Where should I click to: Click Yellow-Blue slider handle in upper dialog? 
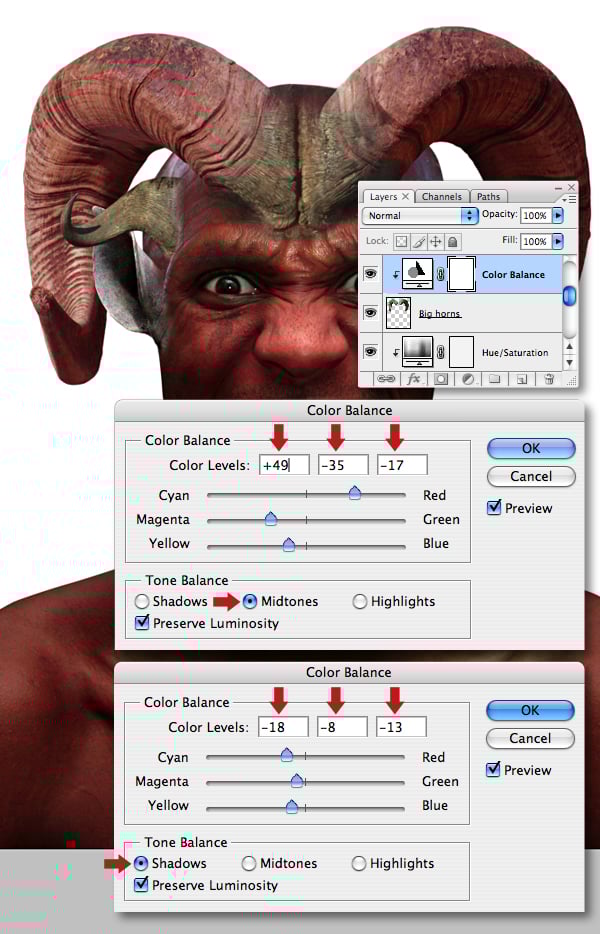pyautogui.click(x=289, y=544)
